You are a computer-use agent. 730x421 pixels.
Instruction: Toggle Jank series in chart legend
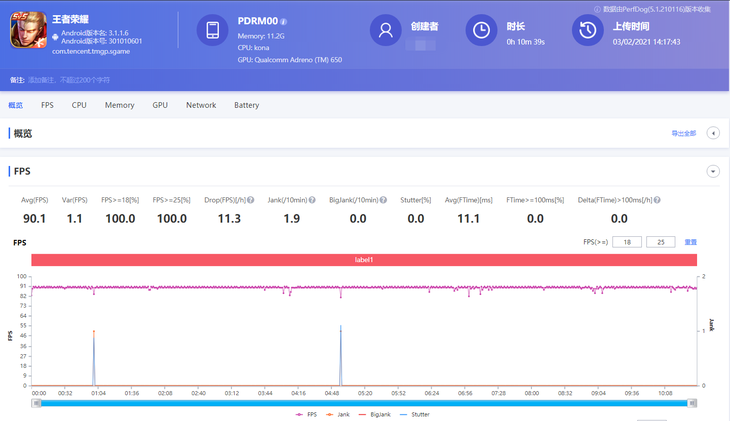tap(338, 414)
